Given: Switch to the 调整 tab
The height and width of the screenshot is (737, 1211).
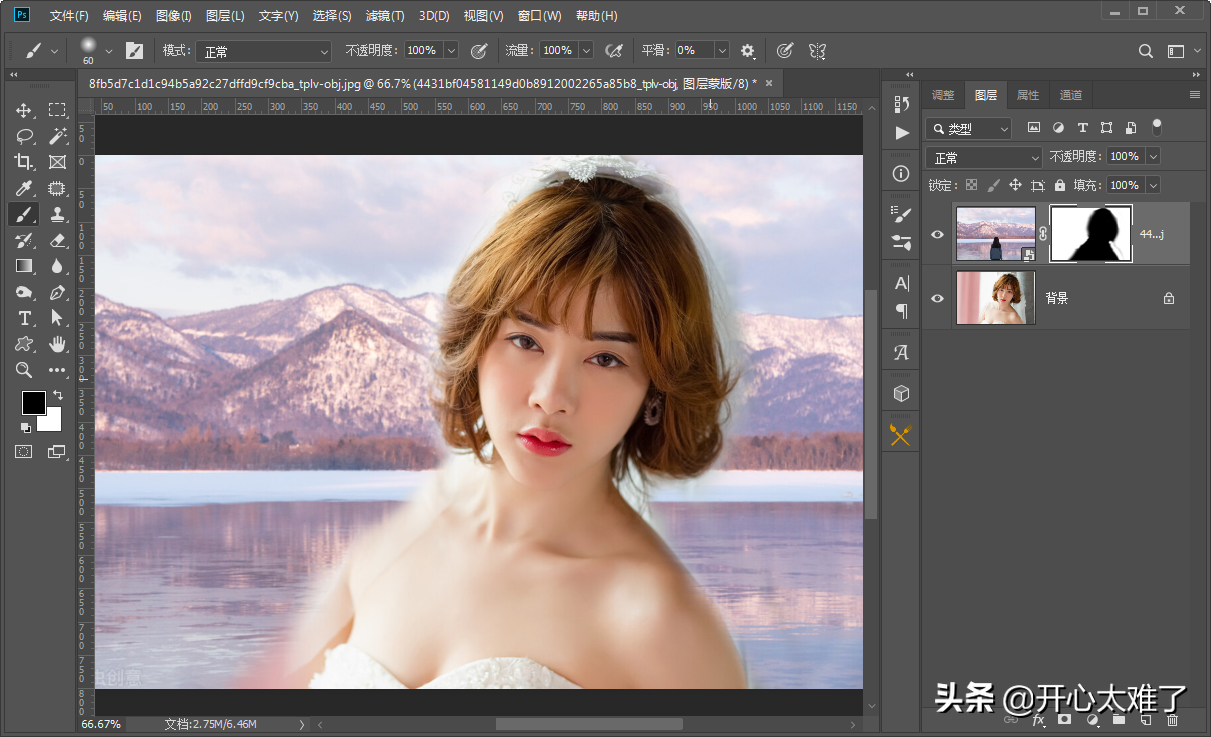Looking at the screenshot, I should 943,95.
